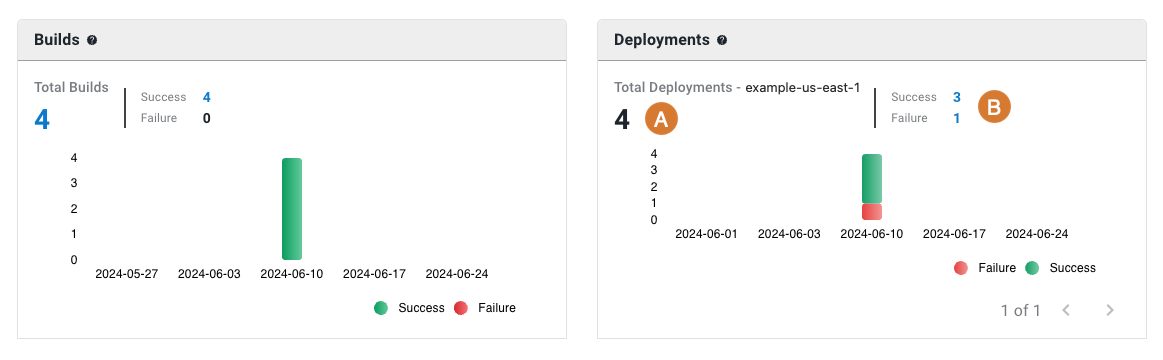Click the Deployments panel title
This screenshot has height=360, width=1163.
coord(662,40)
